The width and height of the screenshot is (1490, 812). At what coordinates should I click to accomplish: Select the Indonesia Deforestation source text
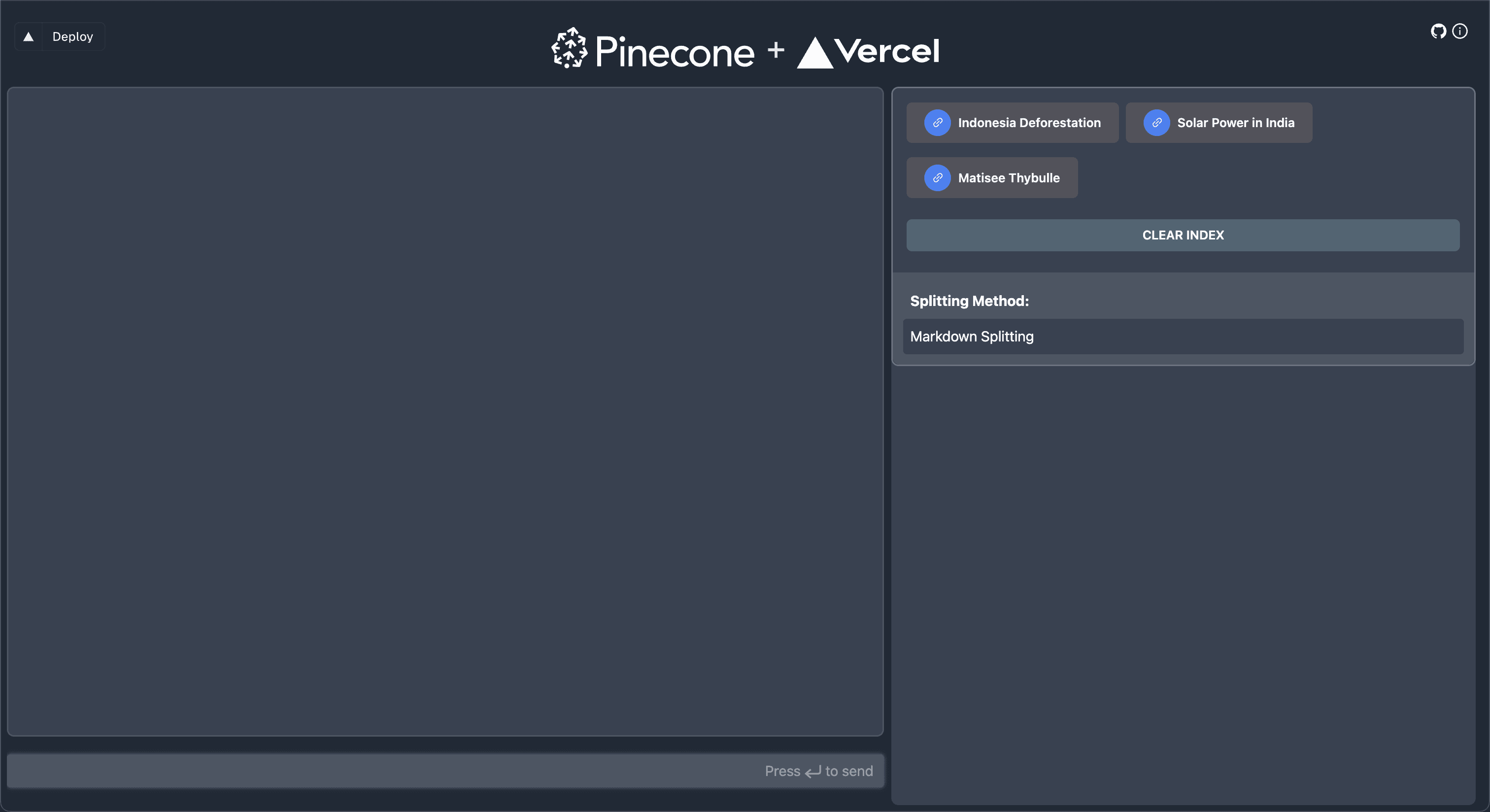tap(1029, 123)
